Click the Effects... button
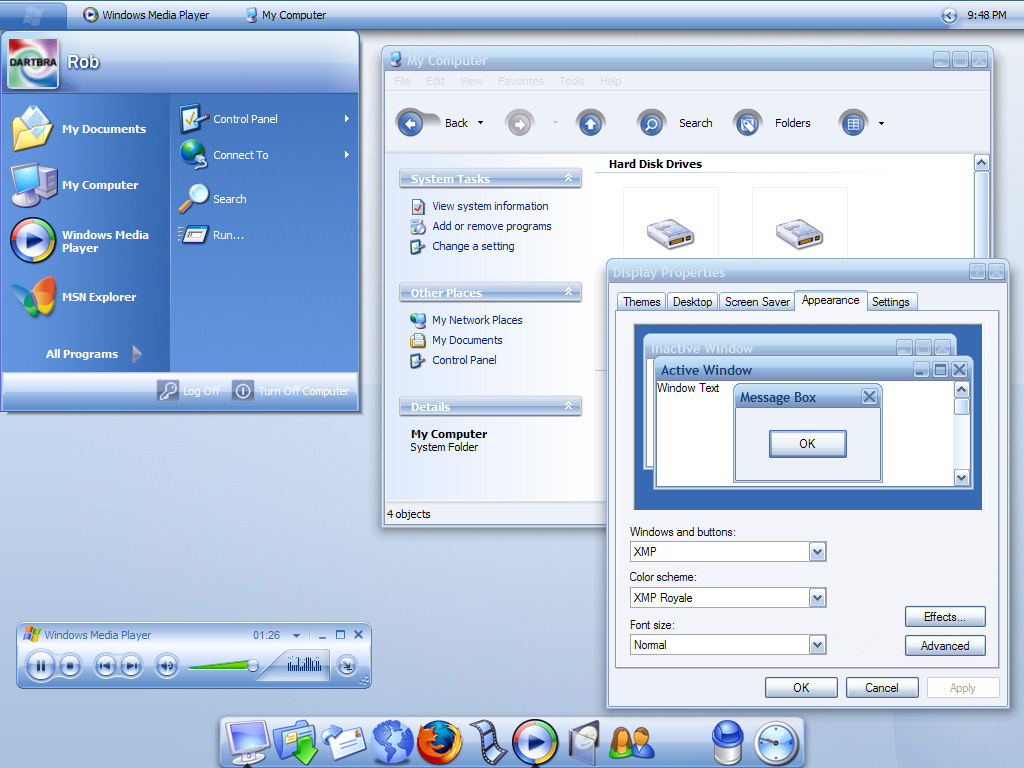 click(945, 617)
